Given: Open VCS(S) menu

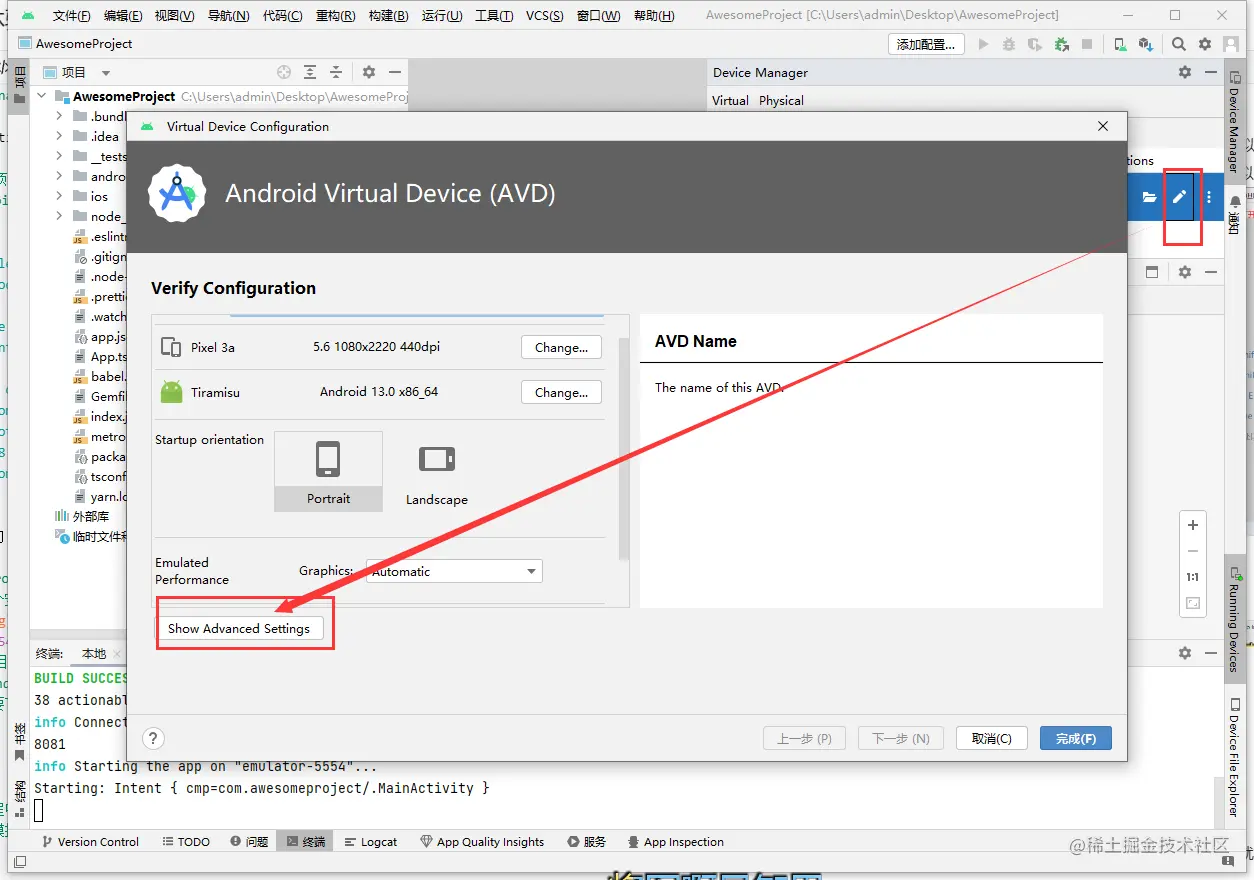Looking at the screenshot, I should click(x=545, y=15).
